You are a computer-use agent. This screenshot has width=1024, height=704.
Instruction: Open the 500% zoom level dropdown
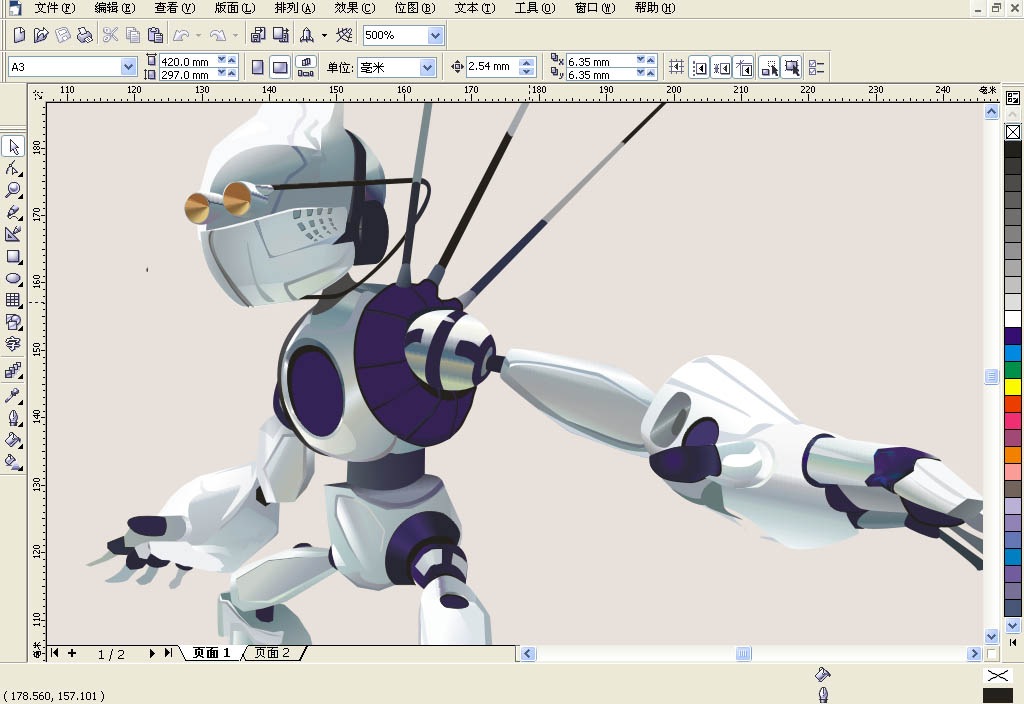[435, 36]
